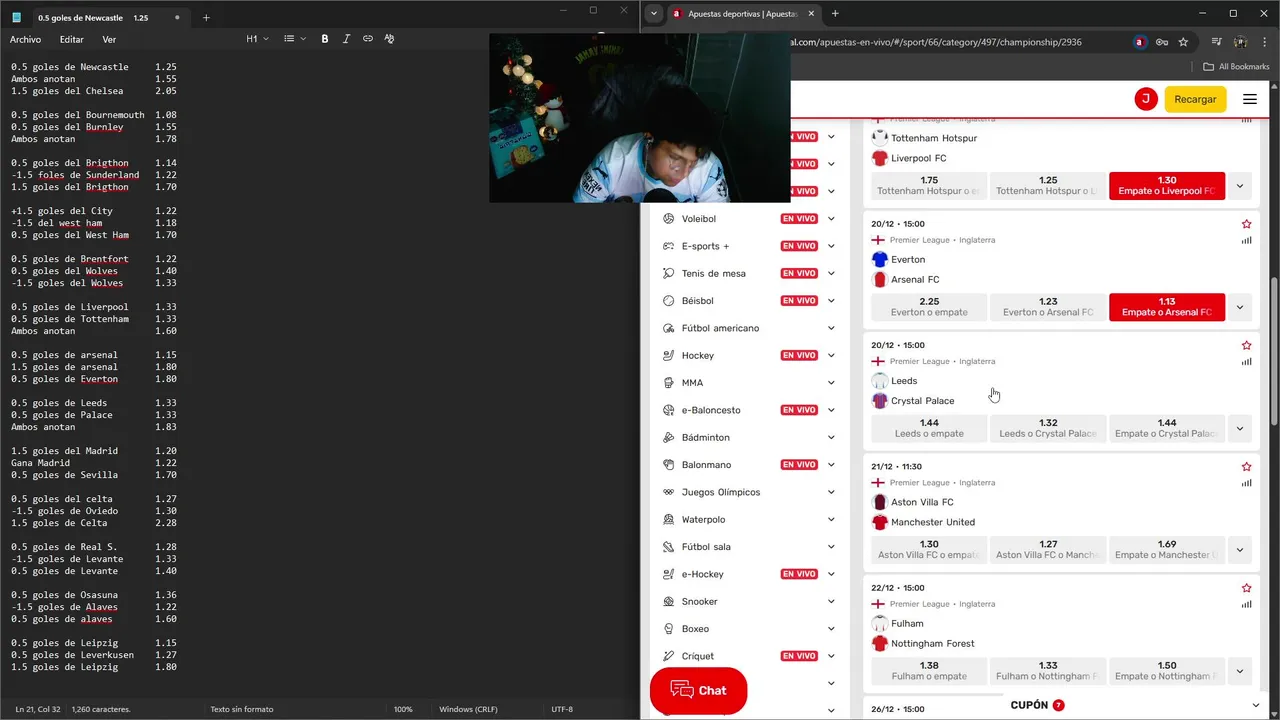
Task: Click the Hockey sport icon in sidebar
Action: pos(669,355)
